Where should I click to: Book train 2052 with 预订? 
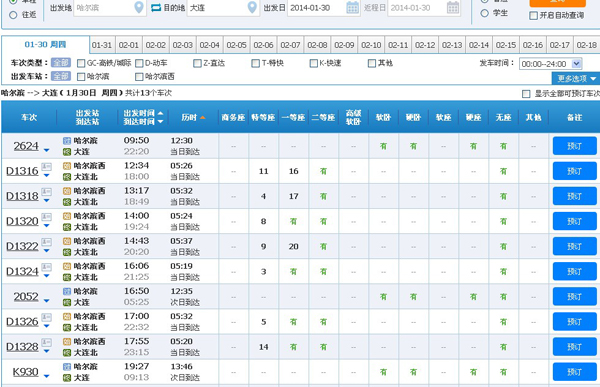(x=574, y=296)
